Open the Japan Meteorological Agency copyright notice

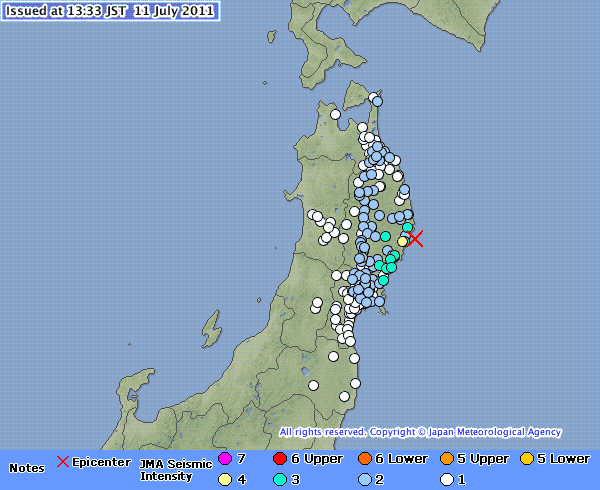420,432
